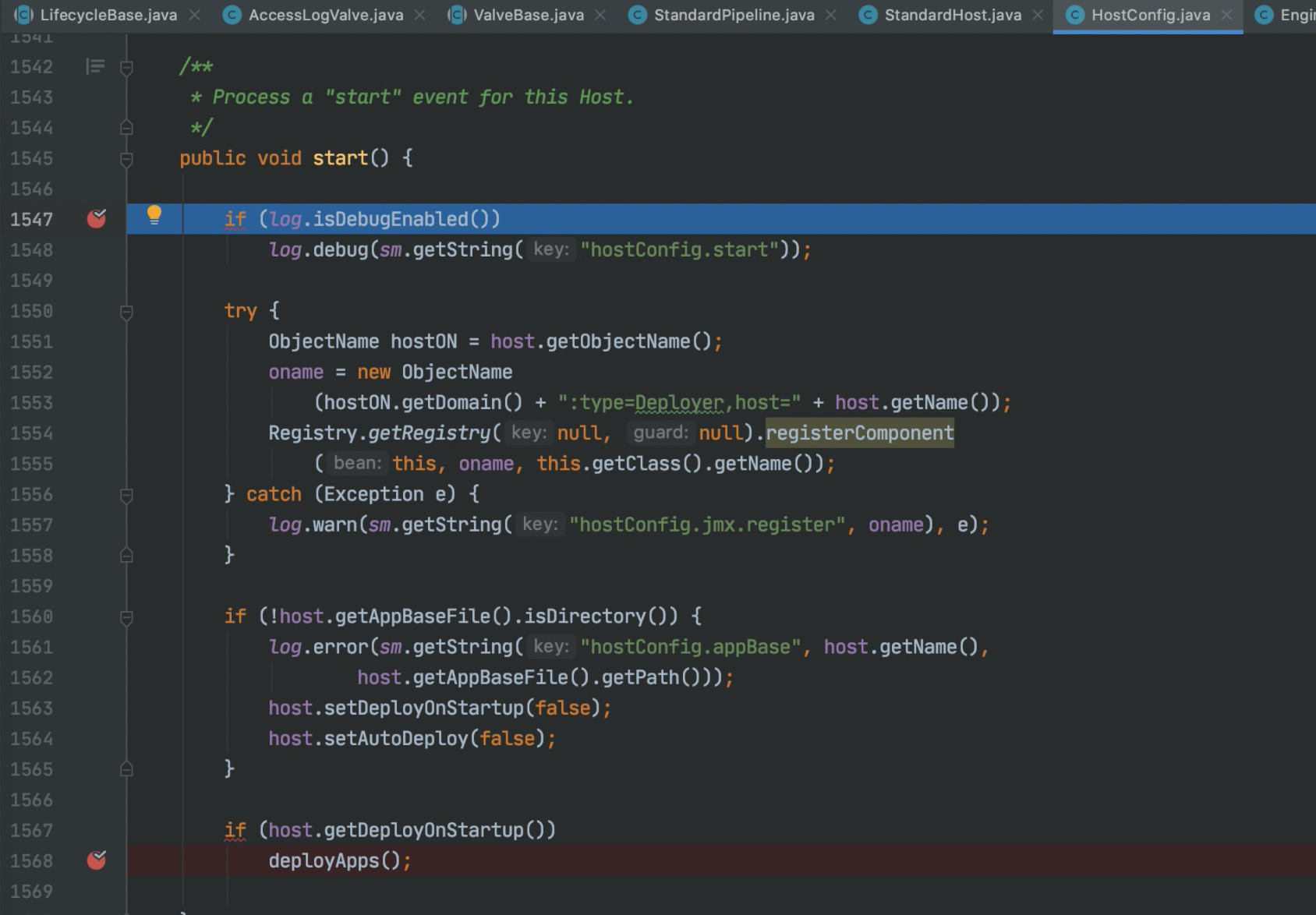Fold the if block from its end marker at line 1565
The height and width of the screenshot is (915, 1316).
126,769
